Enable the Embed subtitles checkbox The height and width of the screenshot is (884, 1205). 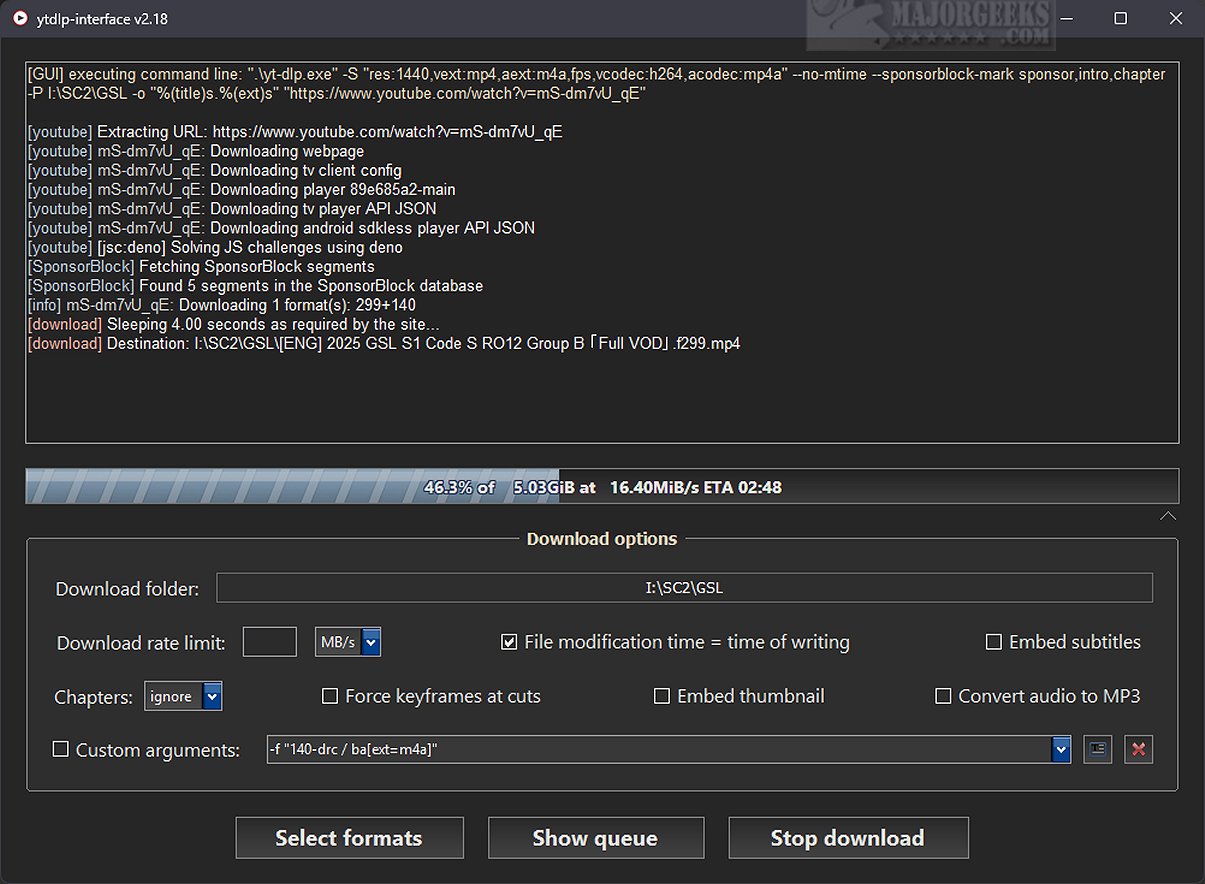click(994, 642)
